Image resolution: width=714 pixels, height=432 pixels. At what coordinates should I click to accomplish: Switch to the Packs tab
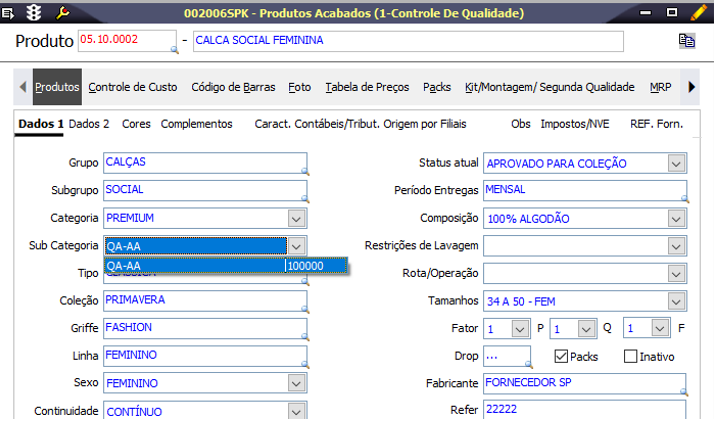[437, 87]
